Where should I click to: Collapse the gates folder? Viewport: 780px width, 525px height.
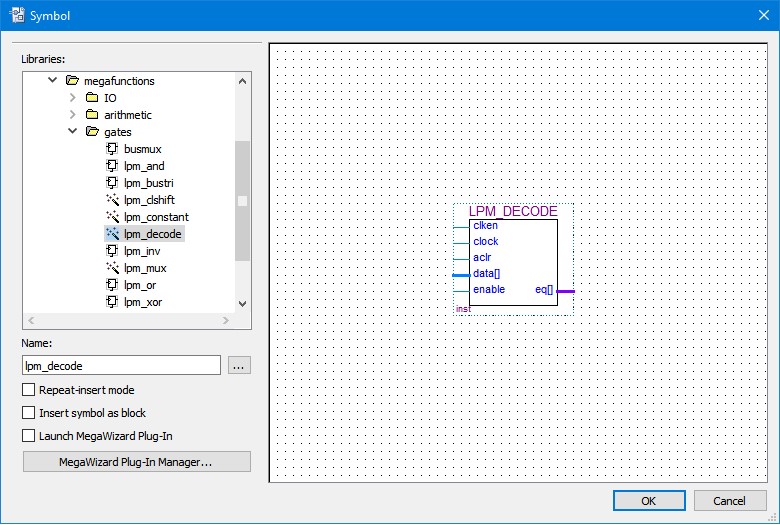pos(72,132)
